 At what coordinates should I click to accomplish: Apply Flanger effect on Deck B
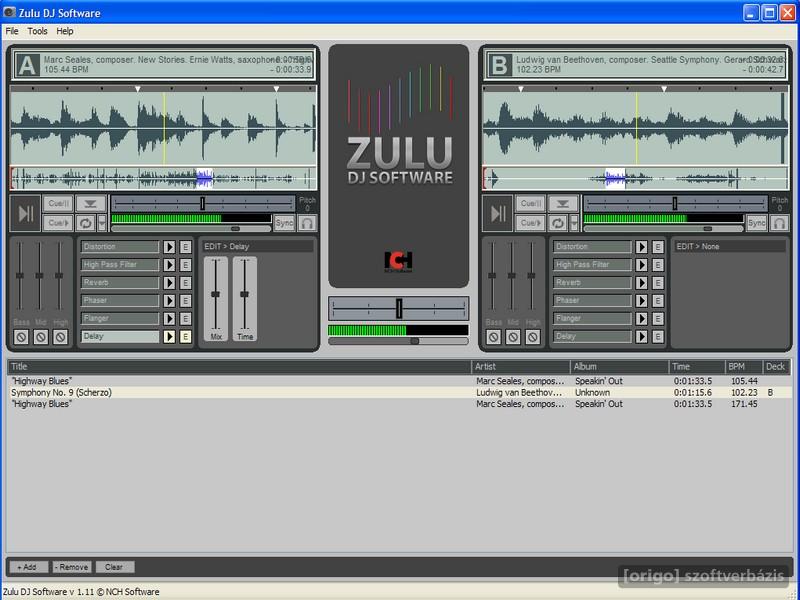pos(641,318)
